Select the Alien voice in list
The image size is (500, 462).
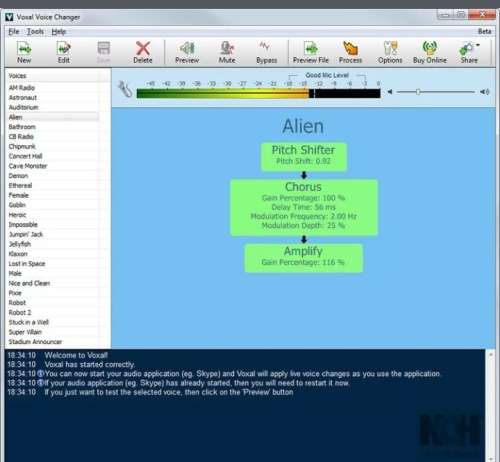pyautogui.click(x=53, y=117)
